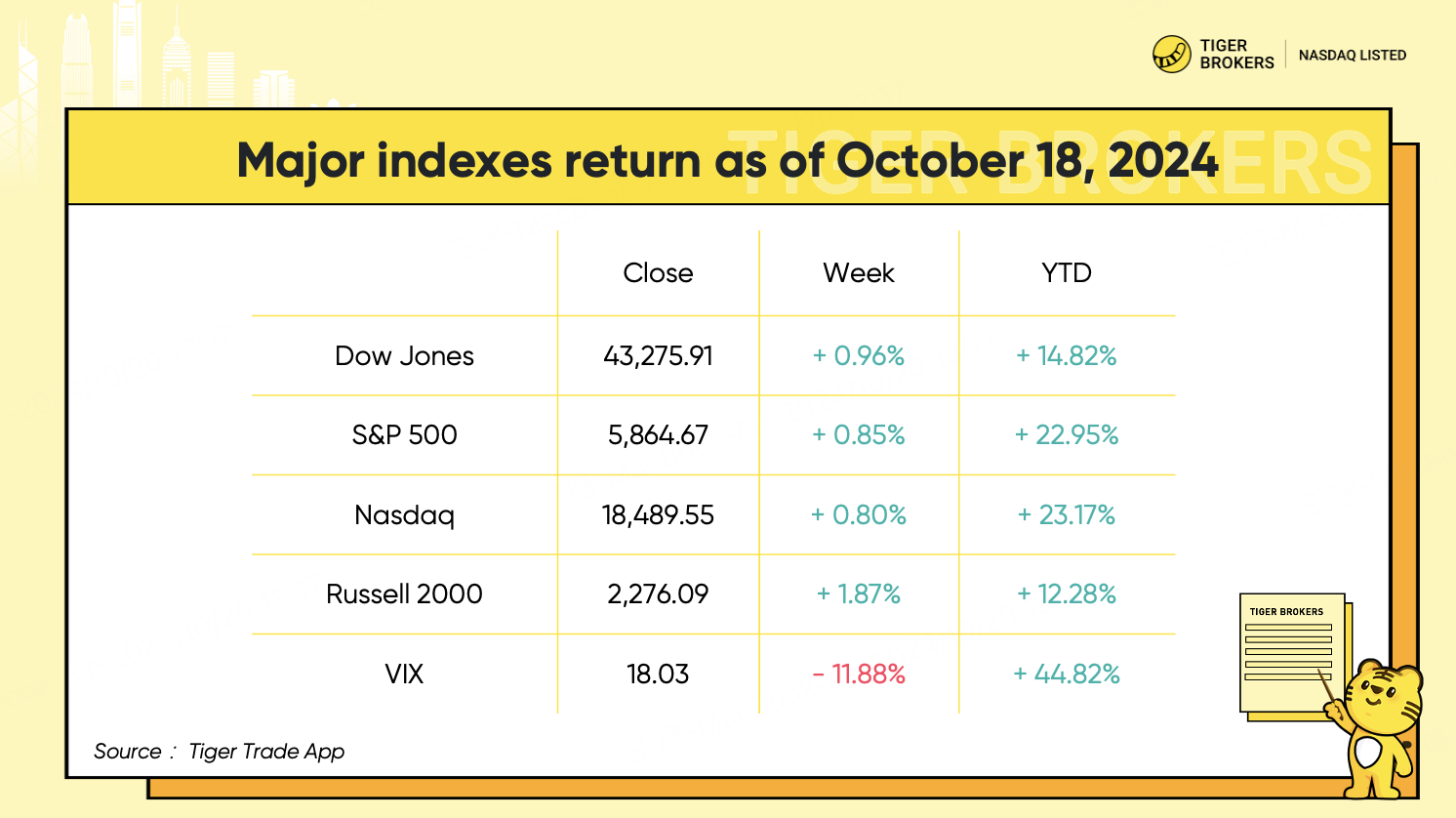Click the NASDAQ LISTED label
1456x818 pixels.
(1353, 56)
